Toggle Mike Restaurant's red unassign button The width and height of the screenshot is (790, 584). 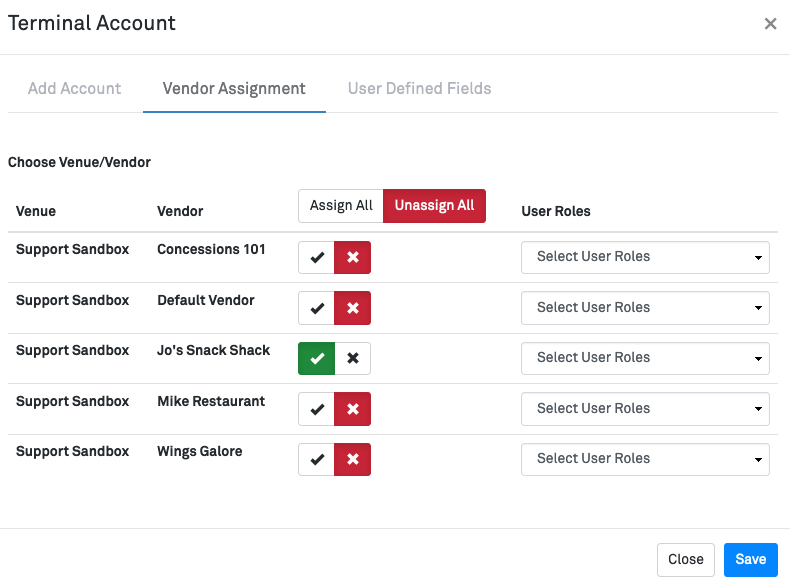click(x=352, y=409)
